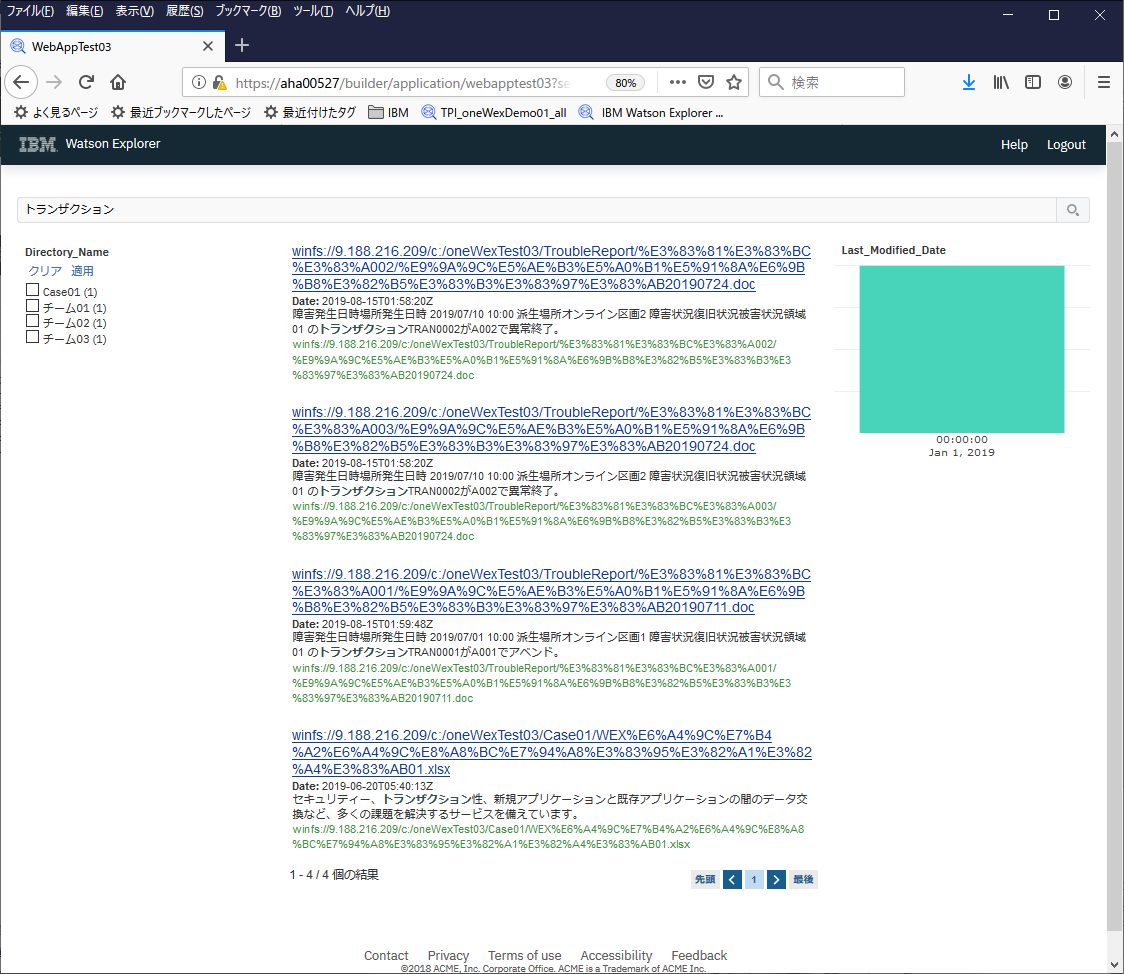Jump to first page with 先頭

(x=705, y=879)
